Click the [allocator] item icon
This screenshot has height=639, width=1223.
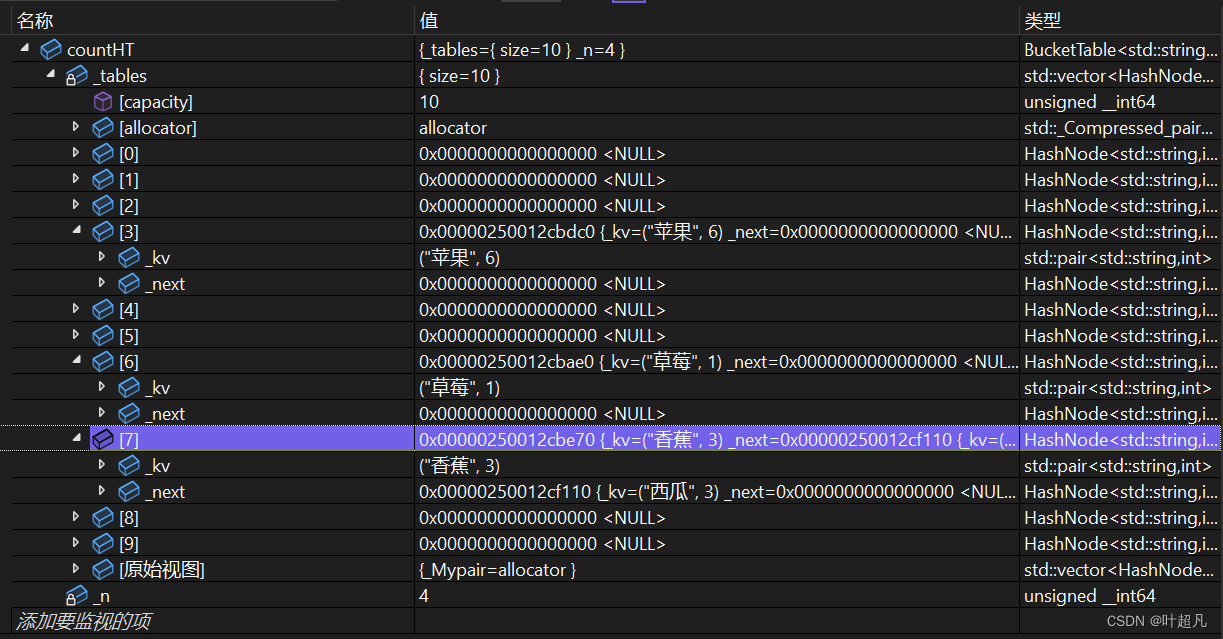(x=103, y=128)
